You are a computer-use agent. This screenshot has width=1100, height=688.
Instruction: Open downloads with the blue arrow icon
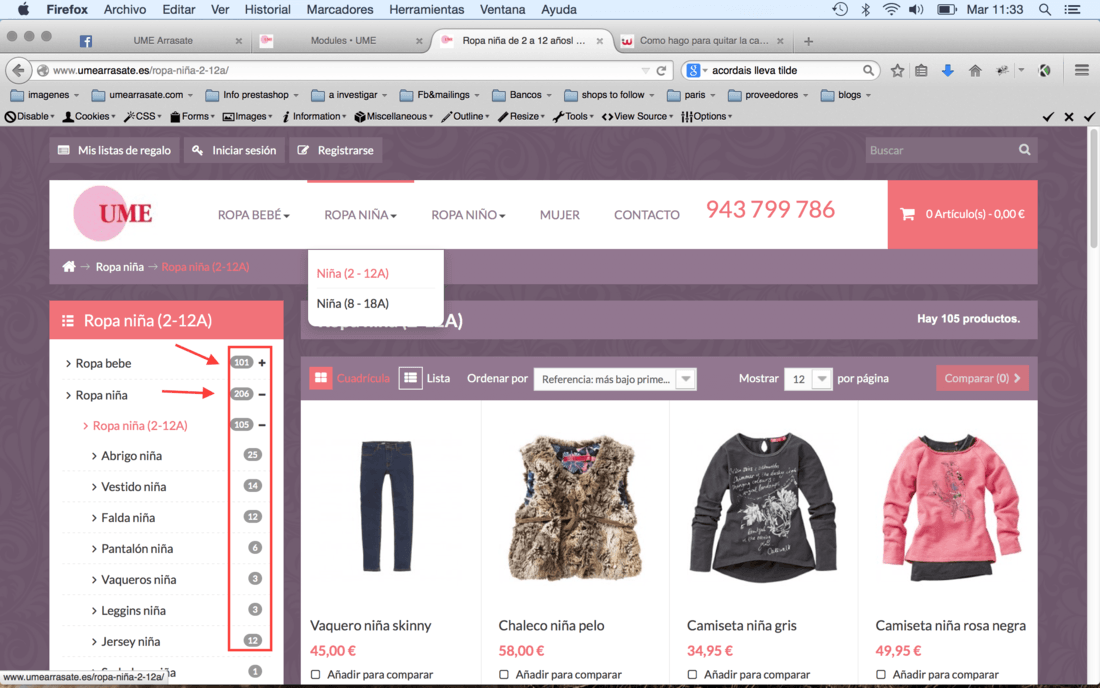947,70
